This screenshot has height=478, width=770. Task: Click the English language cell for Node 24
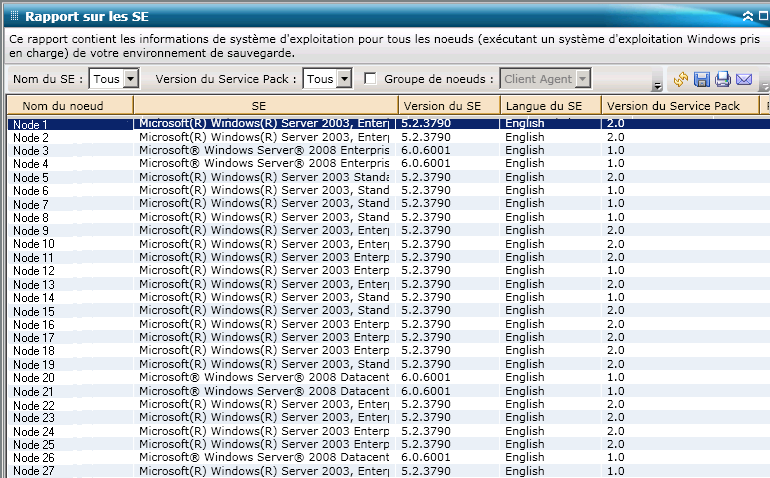coord(525,431)
